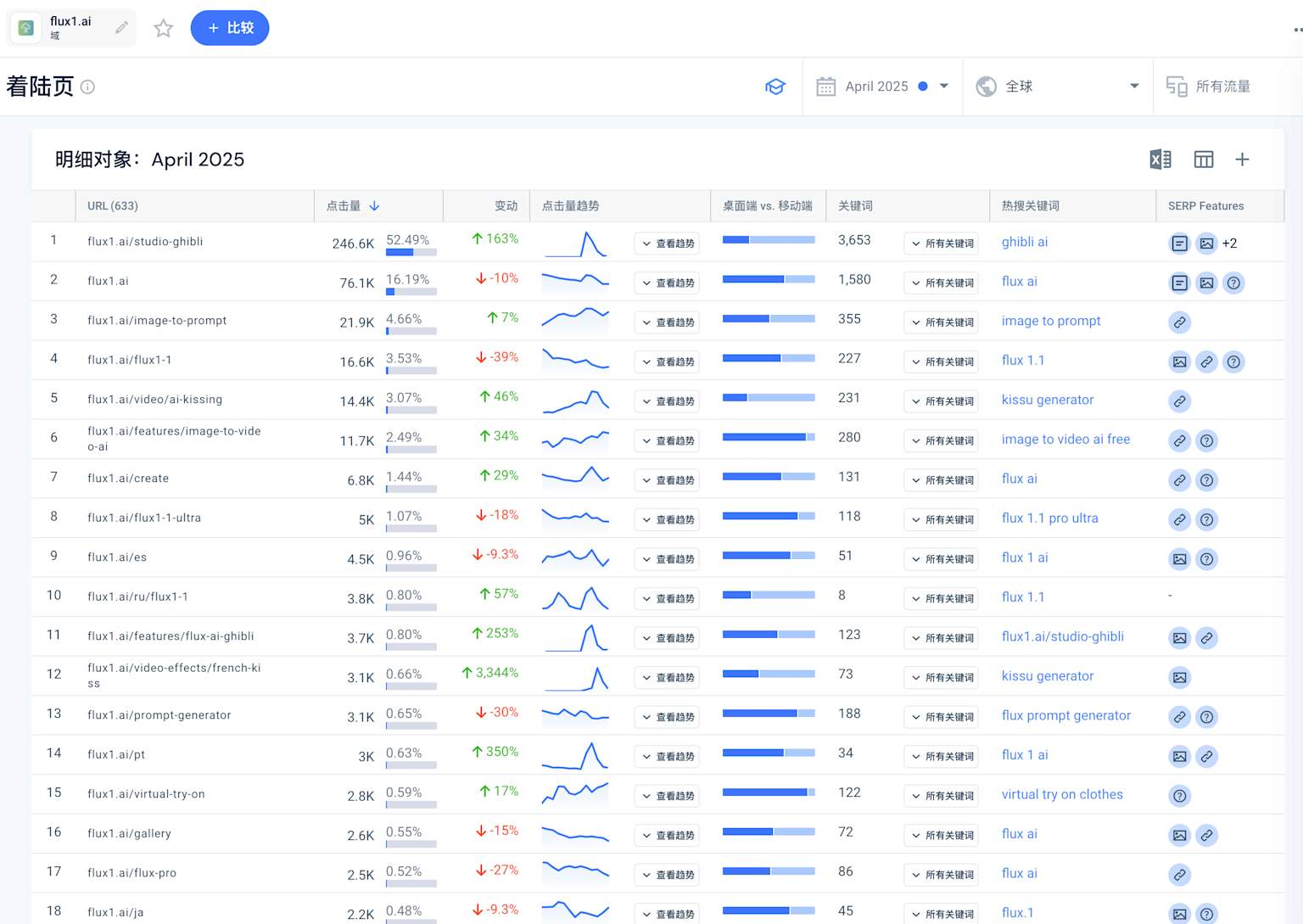Viewport: 1303px width, 924px height.
Task: Click image icon in flux1.ai row 2
Action: point(1206,283)
